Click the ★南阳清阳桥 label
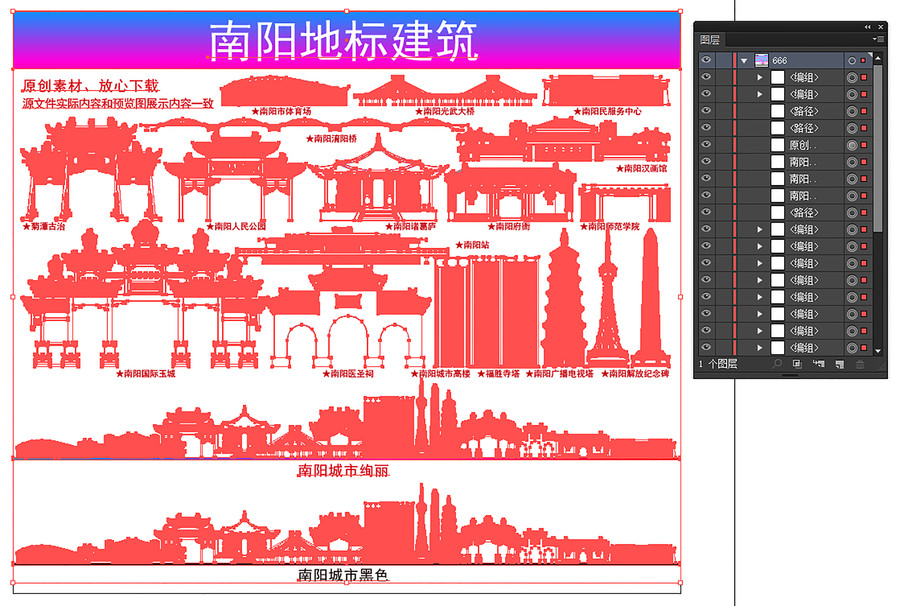Viewport: 900px width, 606px height. (331, 138)
